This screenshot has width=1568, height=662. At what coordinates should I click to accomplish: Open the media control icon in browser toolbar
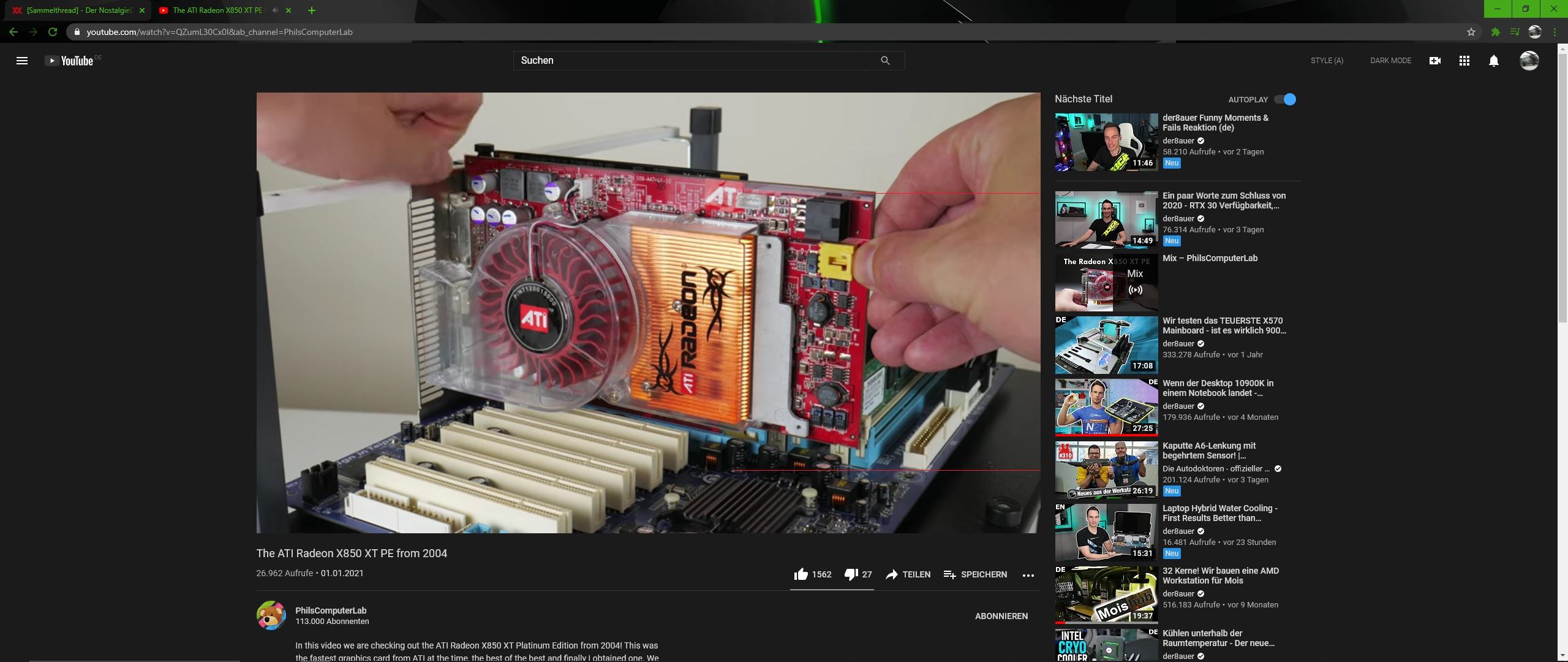point(1515,32)
